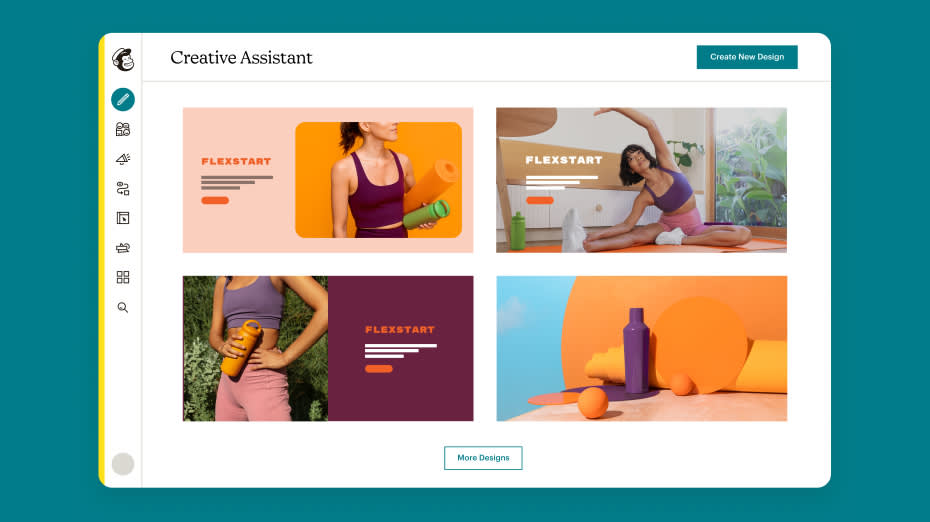Open the Audience icon in sidebar
The image size is (930, 522).
coord(123,129)
